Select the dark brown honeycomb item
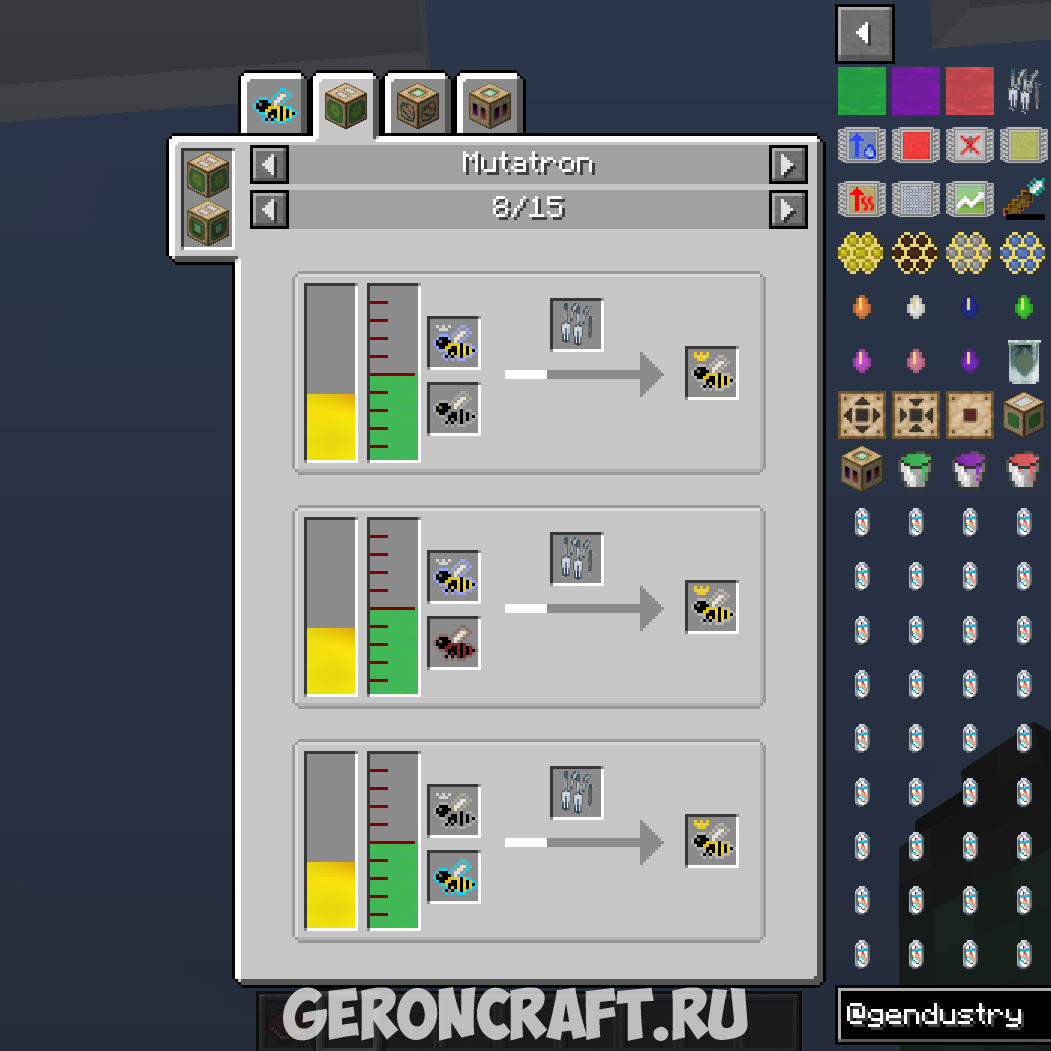This screenshot has height=1051, width=1051. (x=916, y=253)
